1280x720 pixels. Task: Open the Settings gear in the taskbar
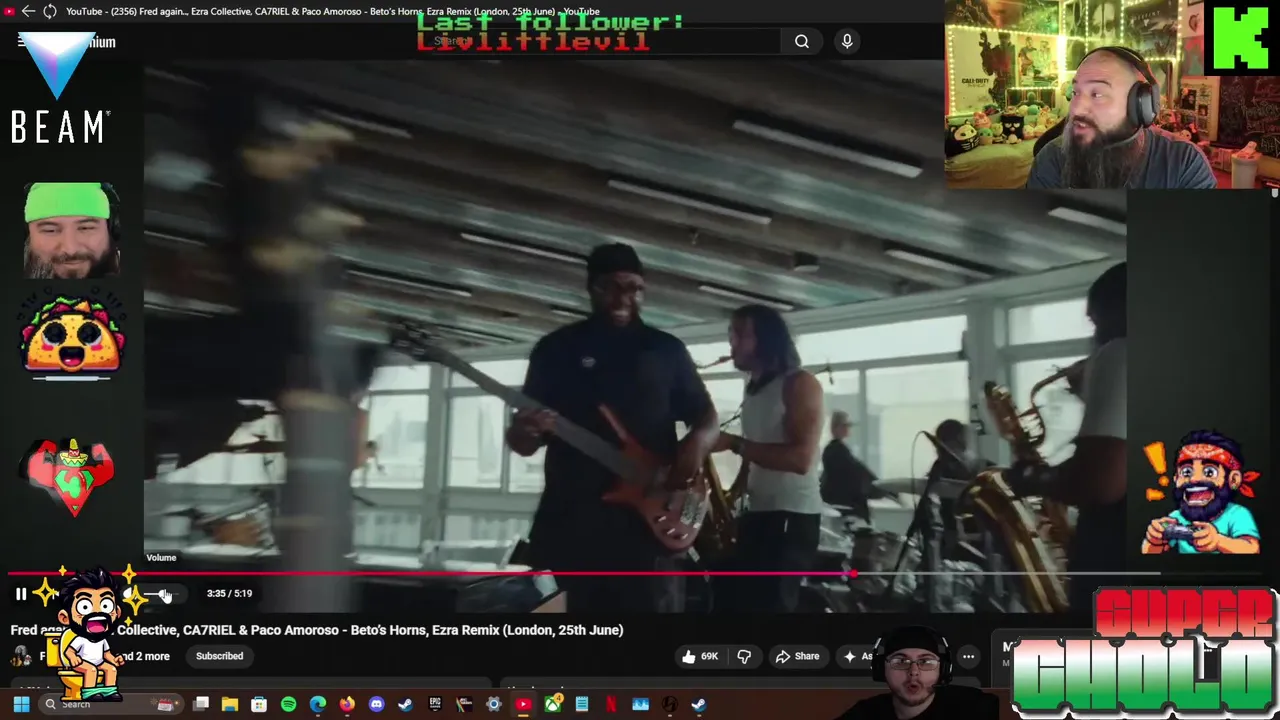(x=494, y=704)
